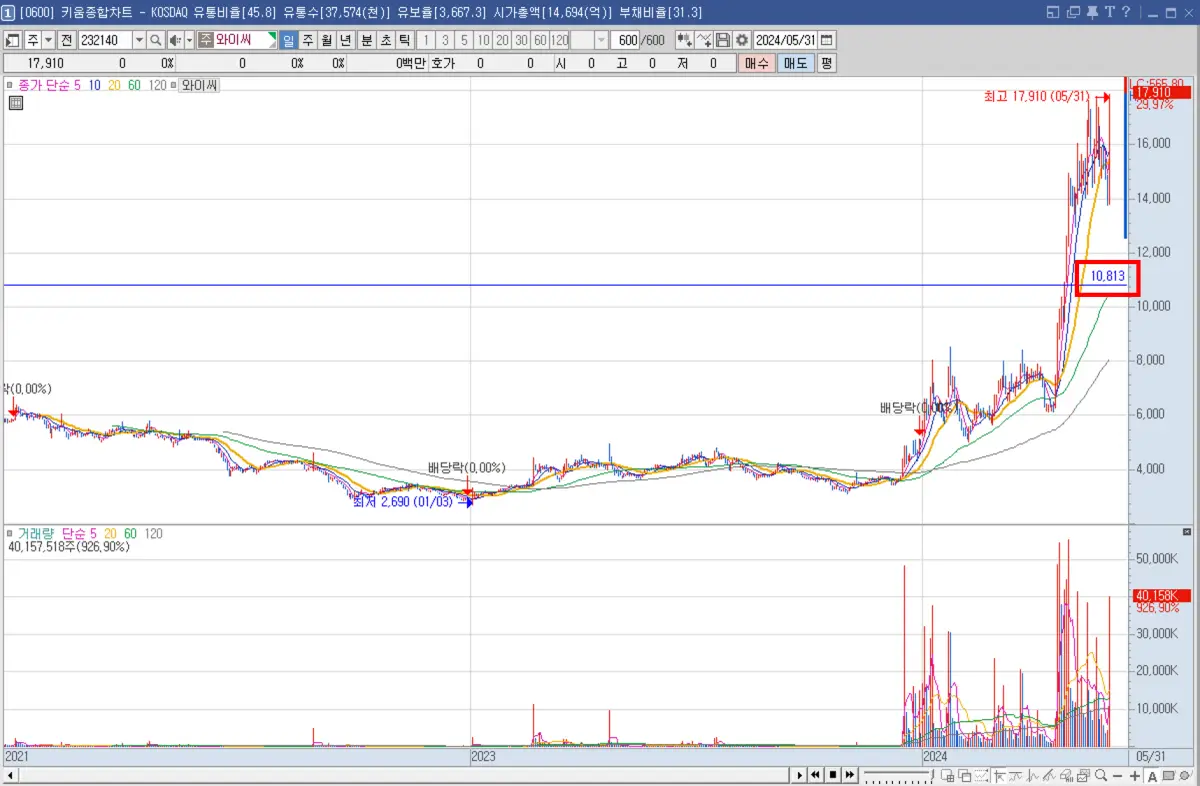The image size is (1200, 786).
Task: Select the daily 일 period button
Action: [x=288, y=40]
